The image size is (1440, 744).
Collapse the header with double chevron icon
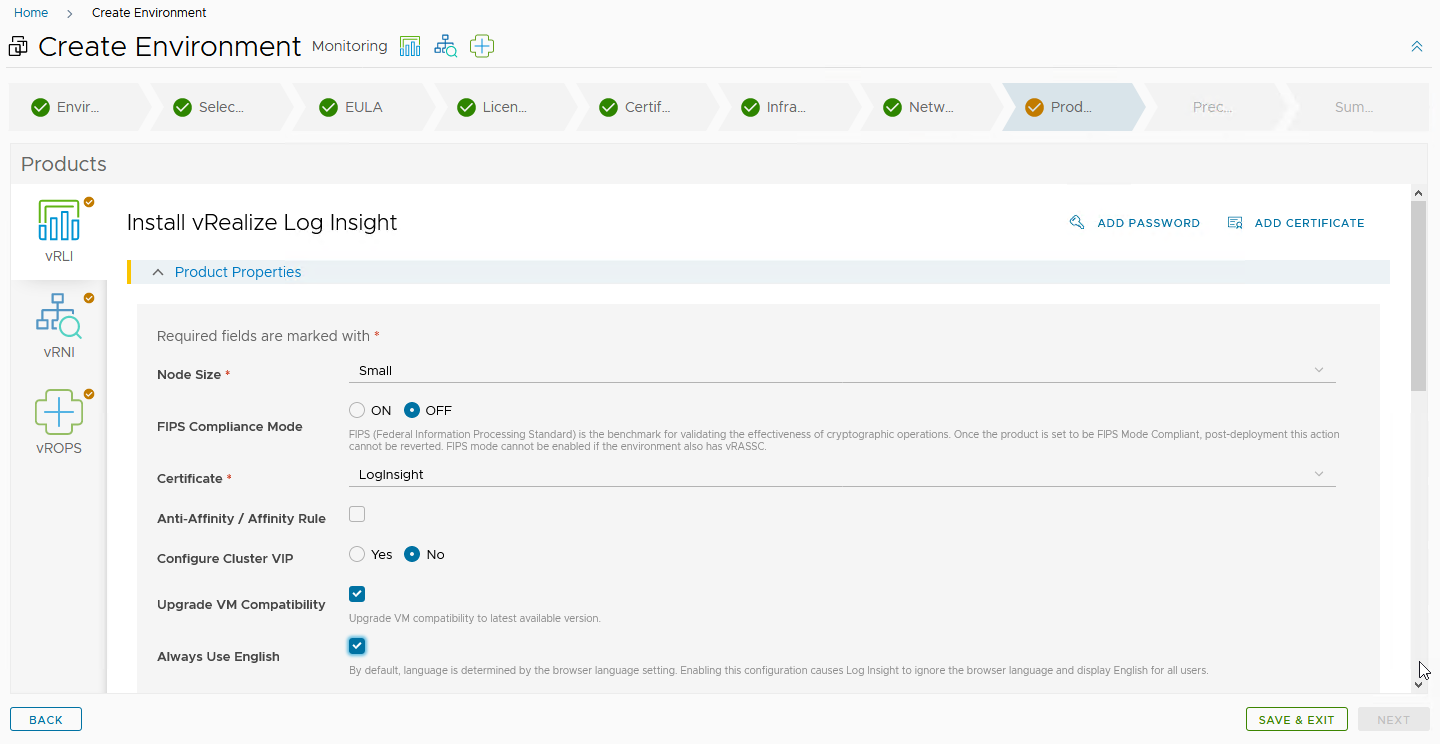pyautogui.click(x=1416, y=47)
